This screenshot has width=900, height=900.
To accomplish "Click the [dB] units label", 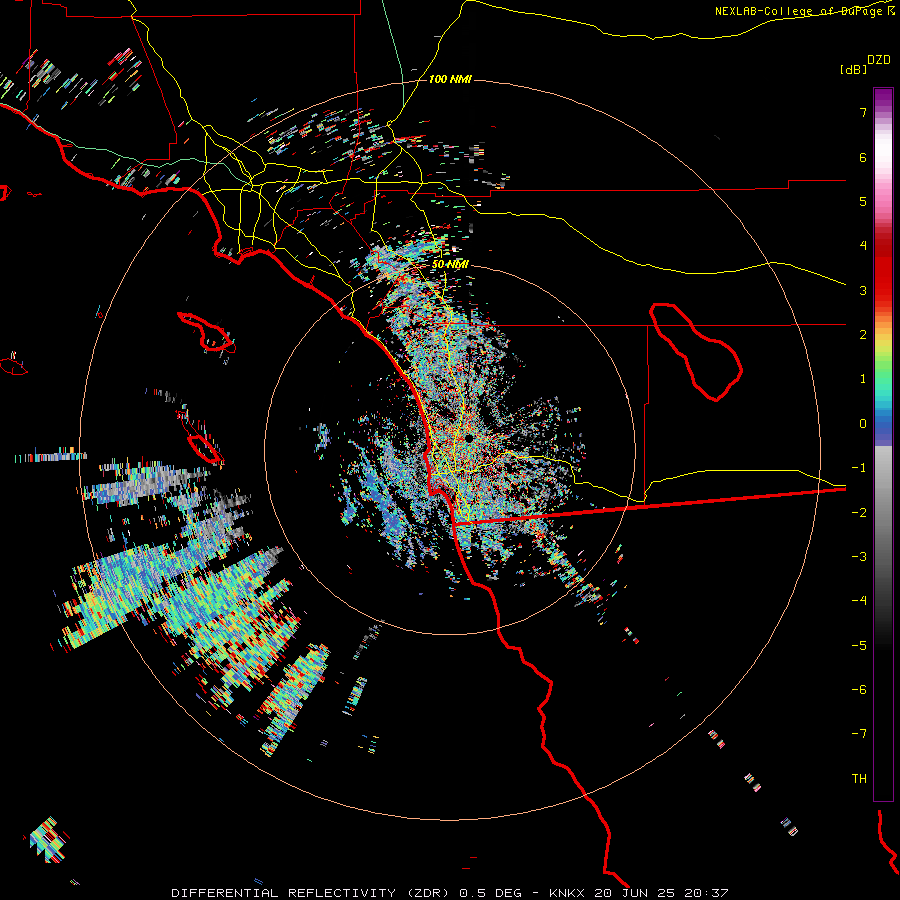I will (853, 69).
